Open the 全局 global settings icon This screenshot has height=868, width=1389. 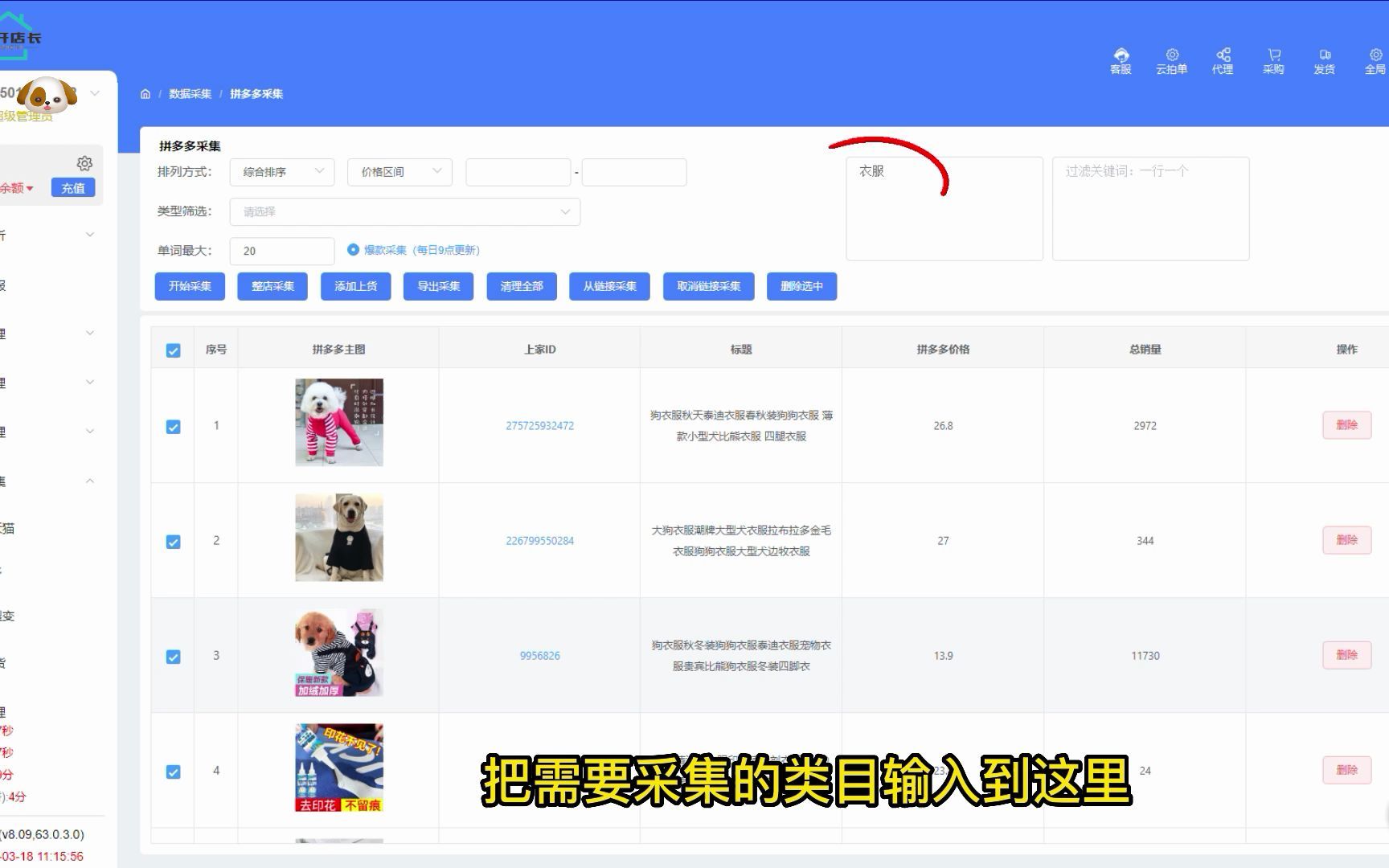tap(1375, 60)
